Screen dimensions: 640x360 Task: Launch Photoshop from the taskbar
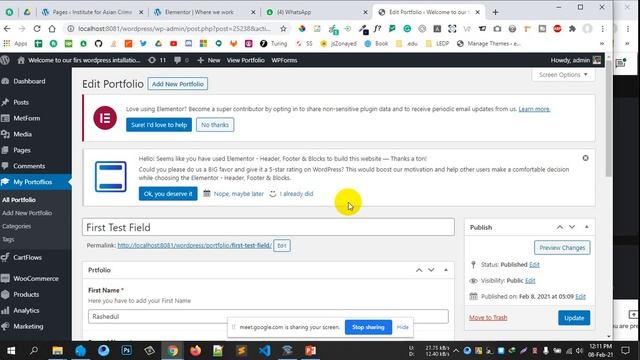pos(126,351)
